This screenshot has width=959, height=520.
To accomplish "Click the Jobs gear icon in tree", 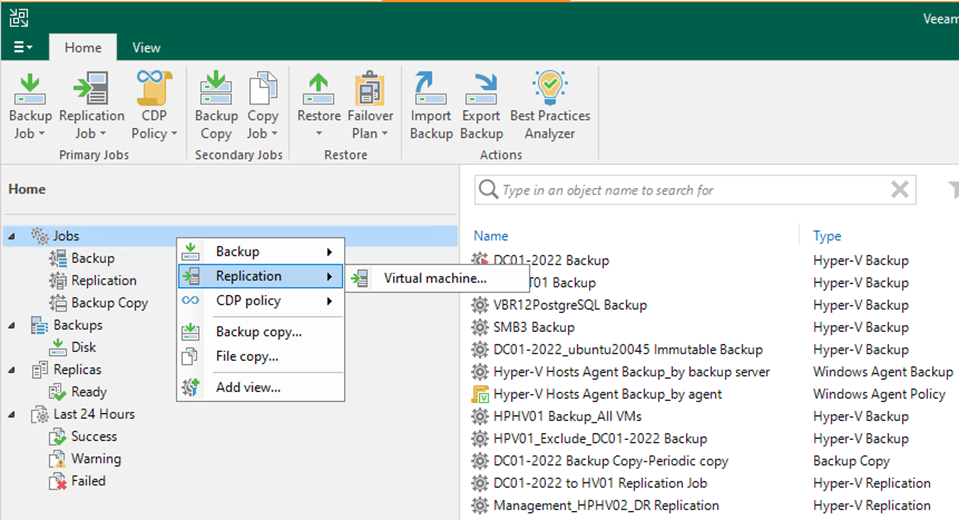I will click(40, 236).
